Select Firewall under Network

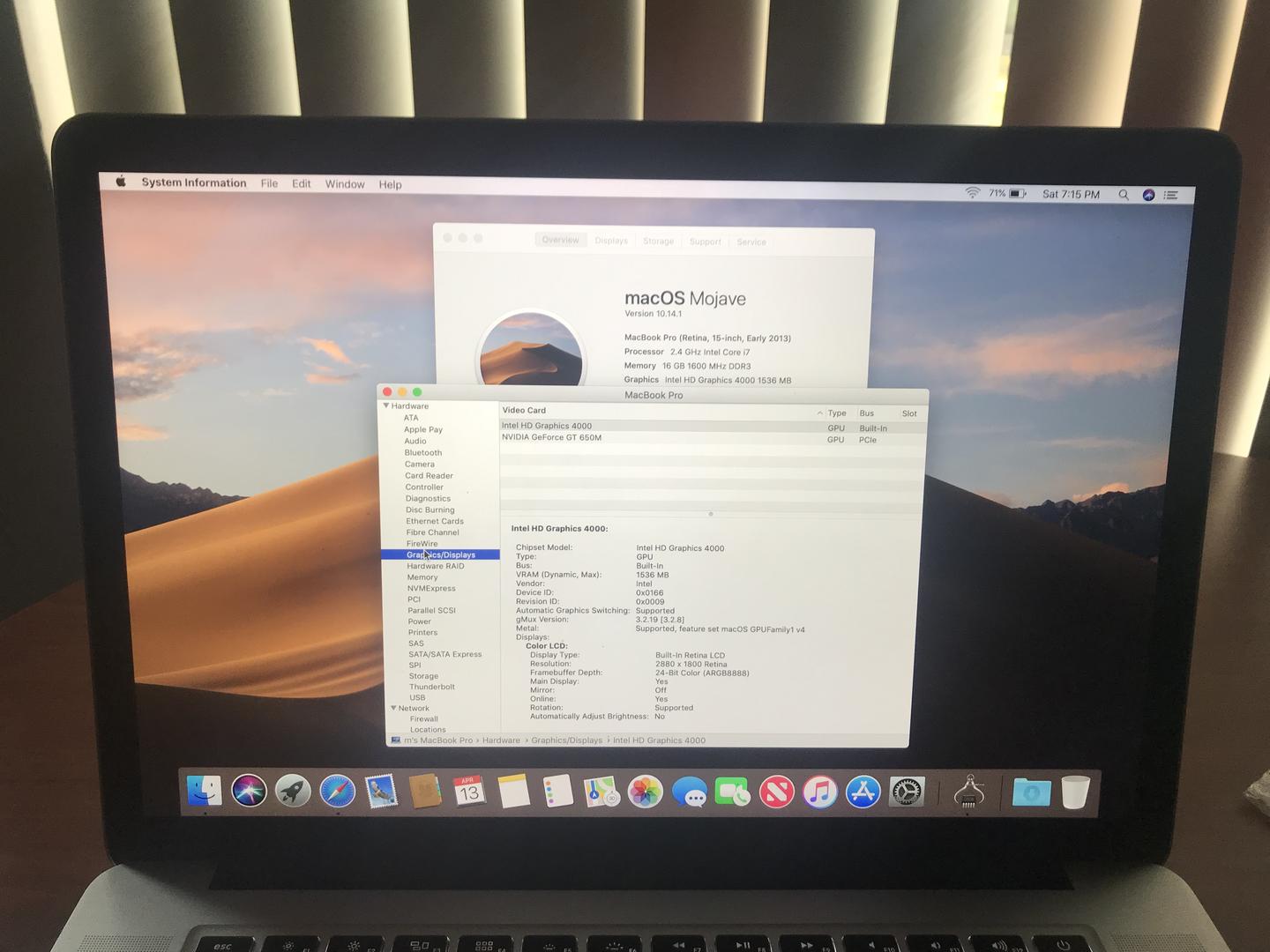tap(424, 718)
